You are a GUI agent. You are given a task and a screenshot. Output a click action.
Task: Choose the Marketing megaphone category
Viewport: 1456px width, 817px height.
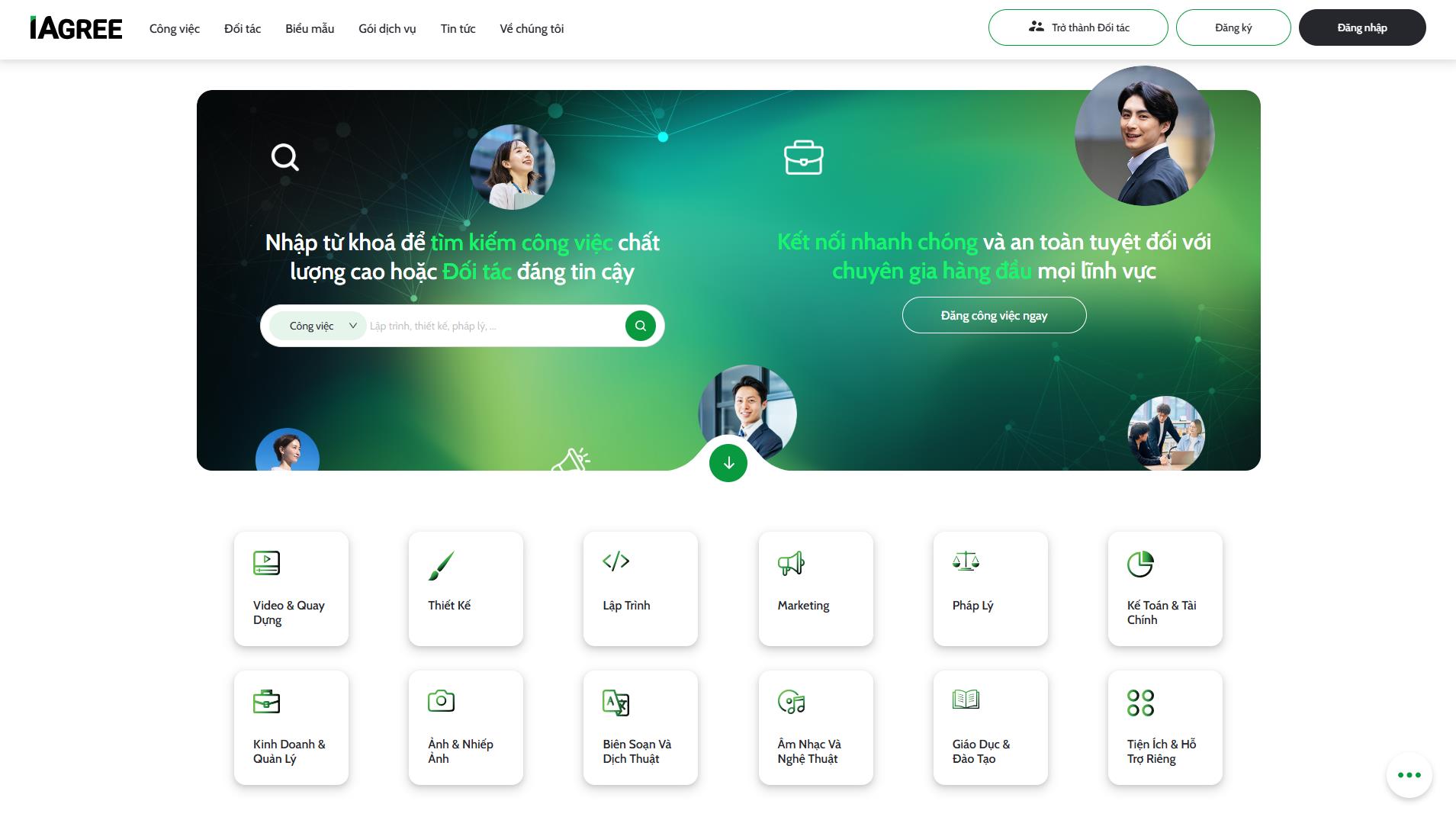pos(815,588)
